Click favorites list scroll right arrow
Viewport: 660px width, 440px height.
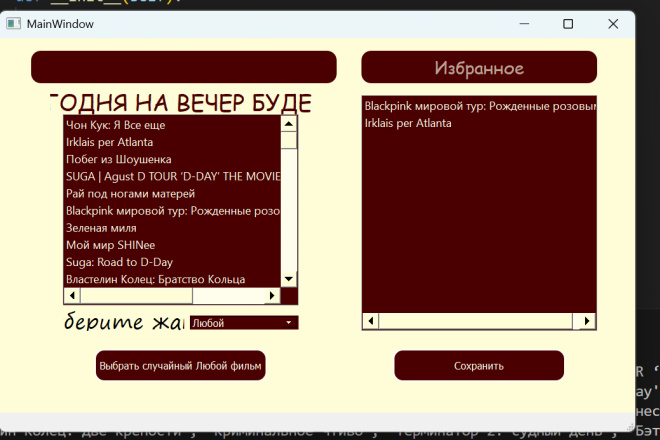coord(587,321)
